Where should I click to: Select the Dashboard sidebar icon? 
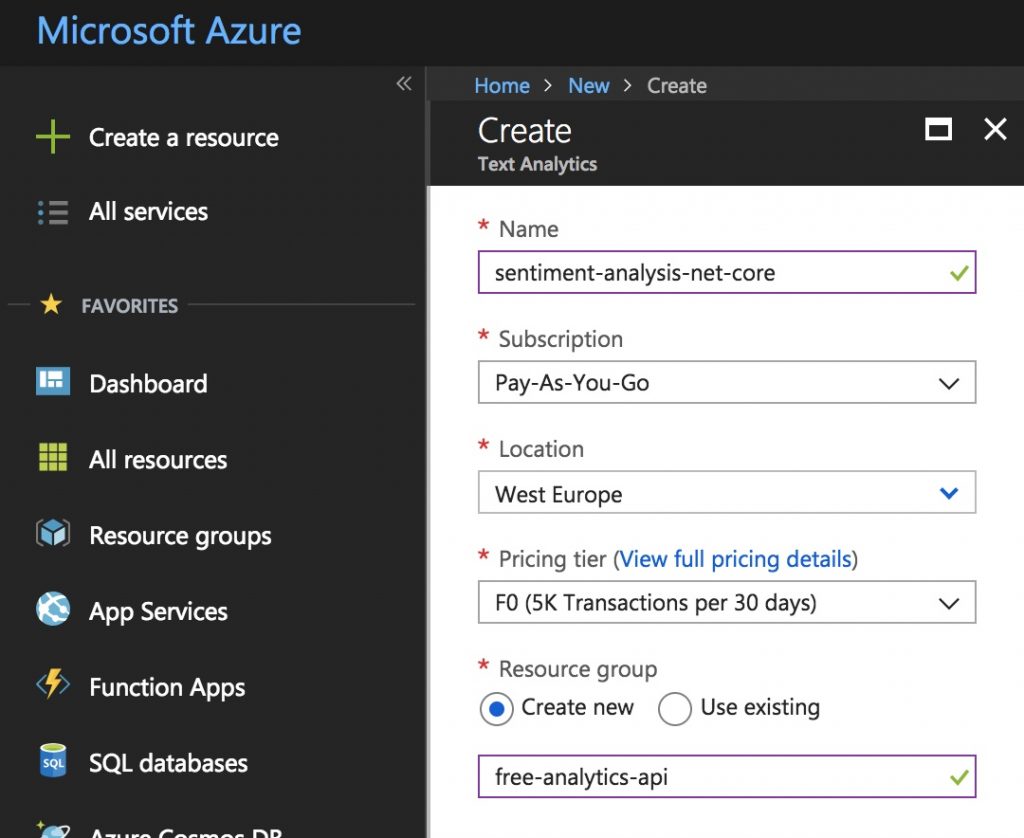tap(52, 383)
